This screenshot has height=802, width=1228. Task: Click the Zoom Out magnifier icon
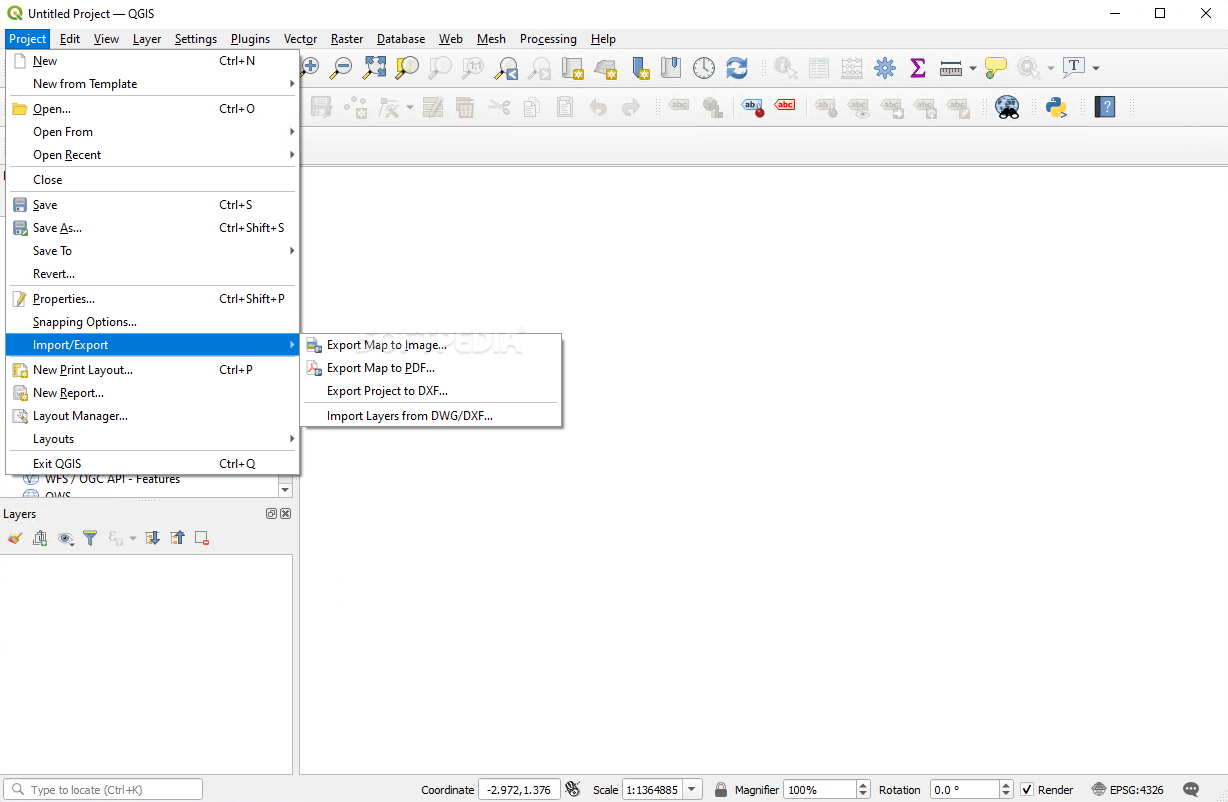(341, 68)
